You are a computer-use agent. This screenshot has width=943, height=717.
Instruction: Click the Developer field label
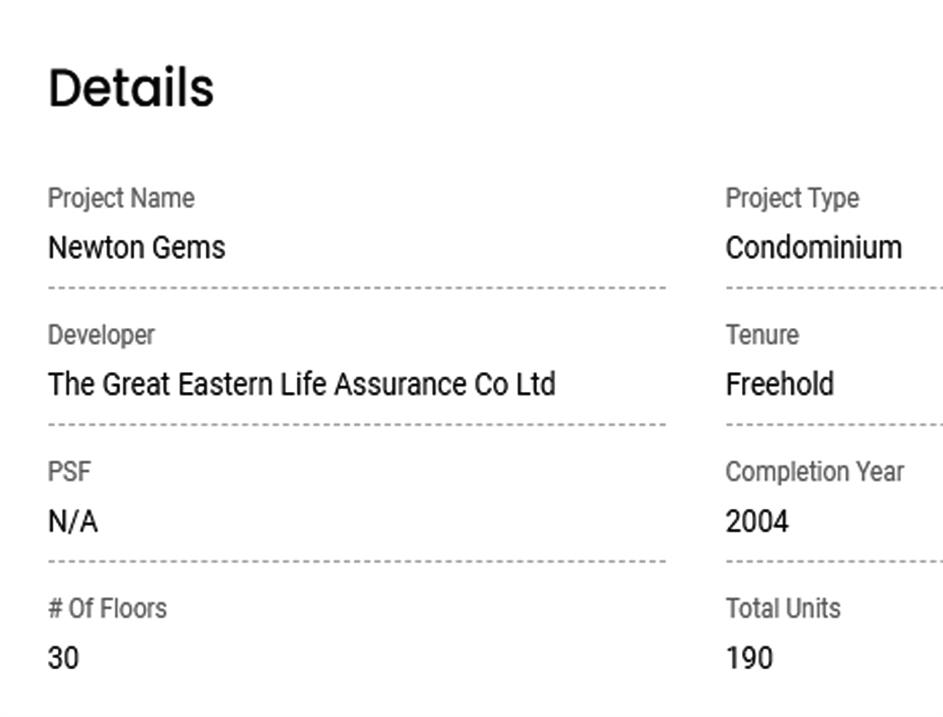(x=101, y=335)
